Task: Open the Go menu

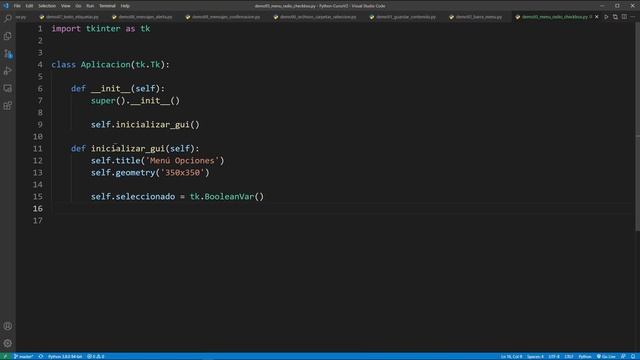Action: 78,6
